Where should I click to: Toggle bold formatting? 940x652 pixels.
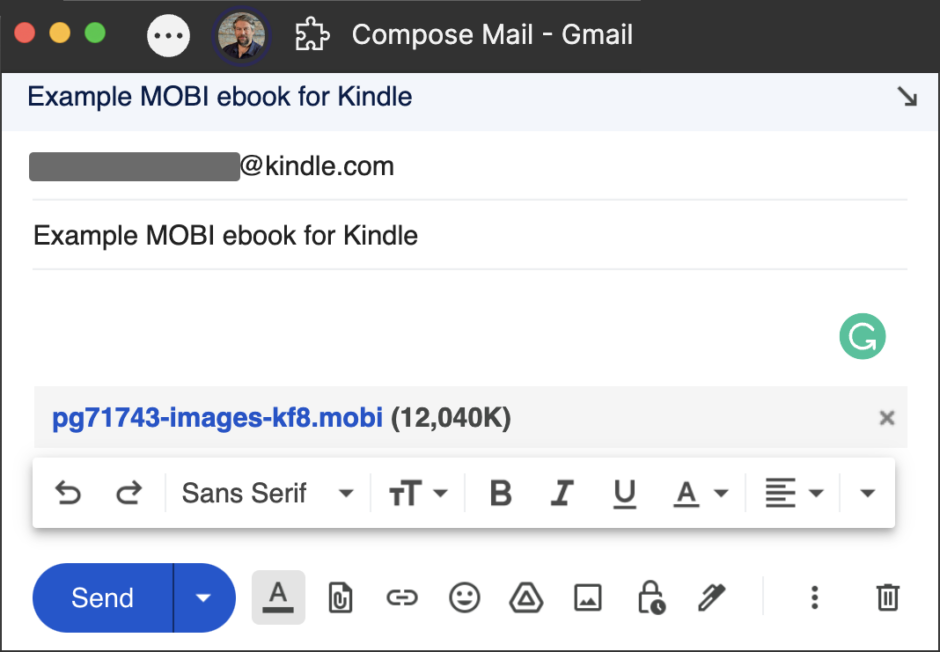point(500,492)
